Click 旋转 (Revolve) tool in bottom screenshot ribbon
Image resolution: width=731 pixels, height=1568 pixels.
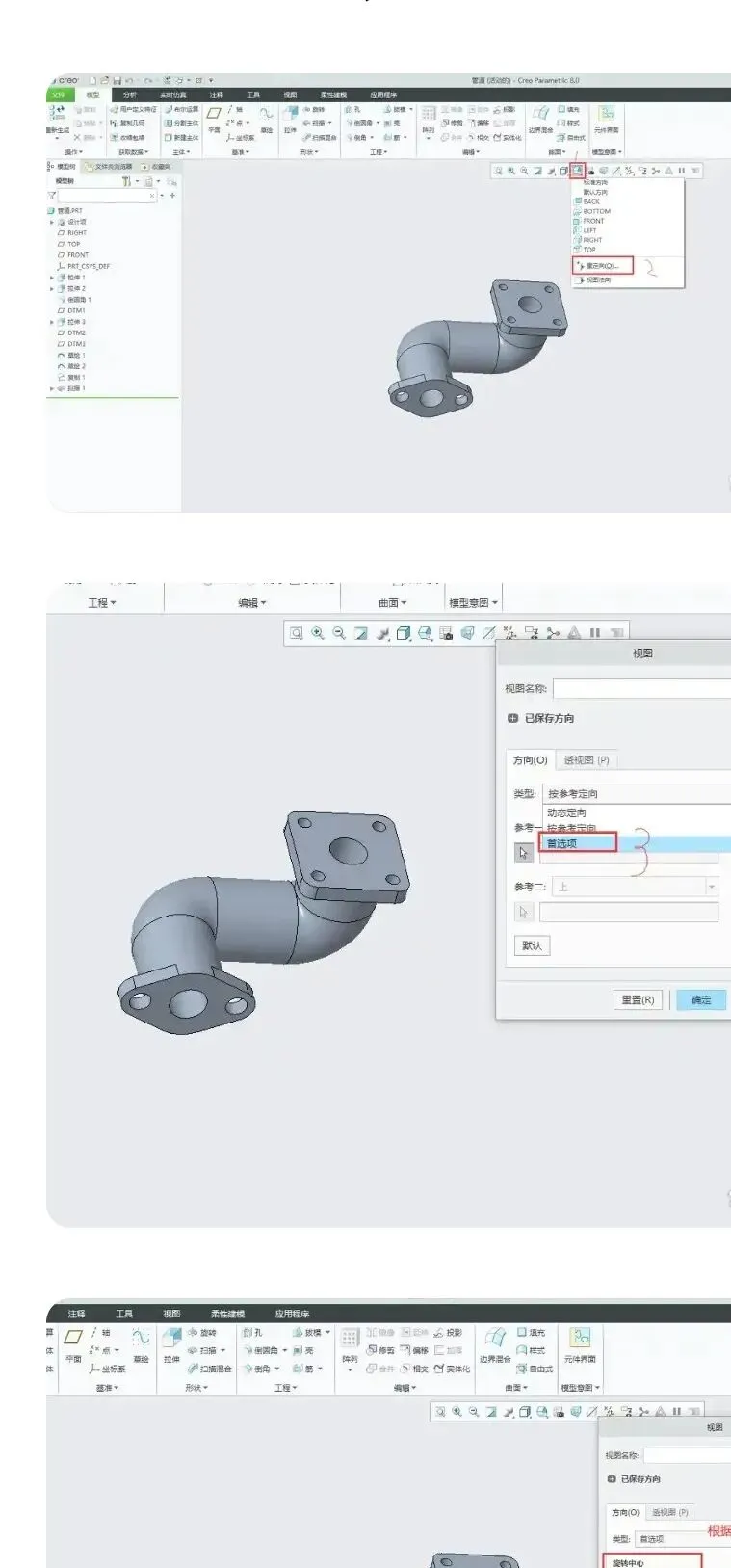[x=202, y=1333]
